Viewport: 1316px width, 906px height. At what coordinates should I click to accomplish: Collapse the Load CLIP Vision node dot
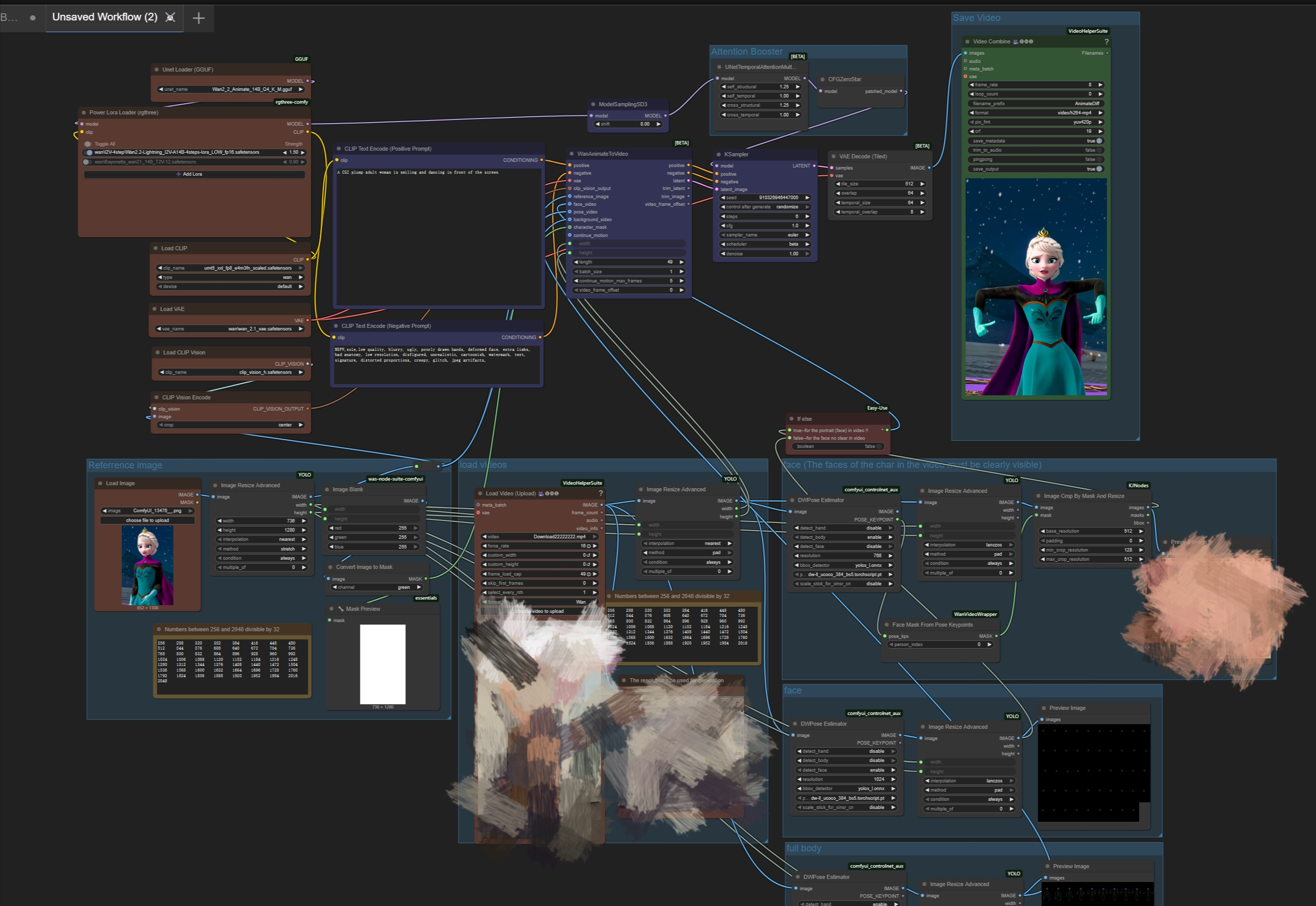[x=157, y=352]
